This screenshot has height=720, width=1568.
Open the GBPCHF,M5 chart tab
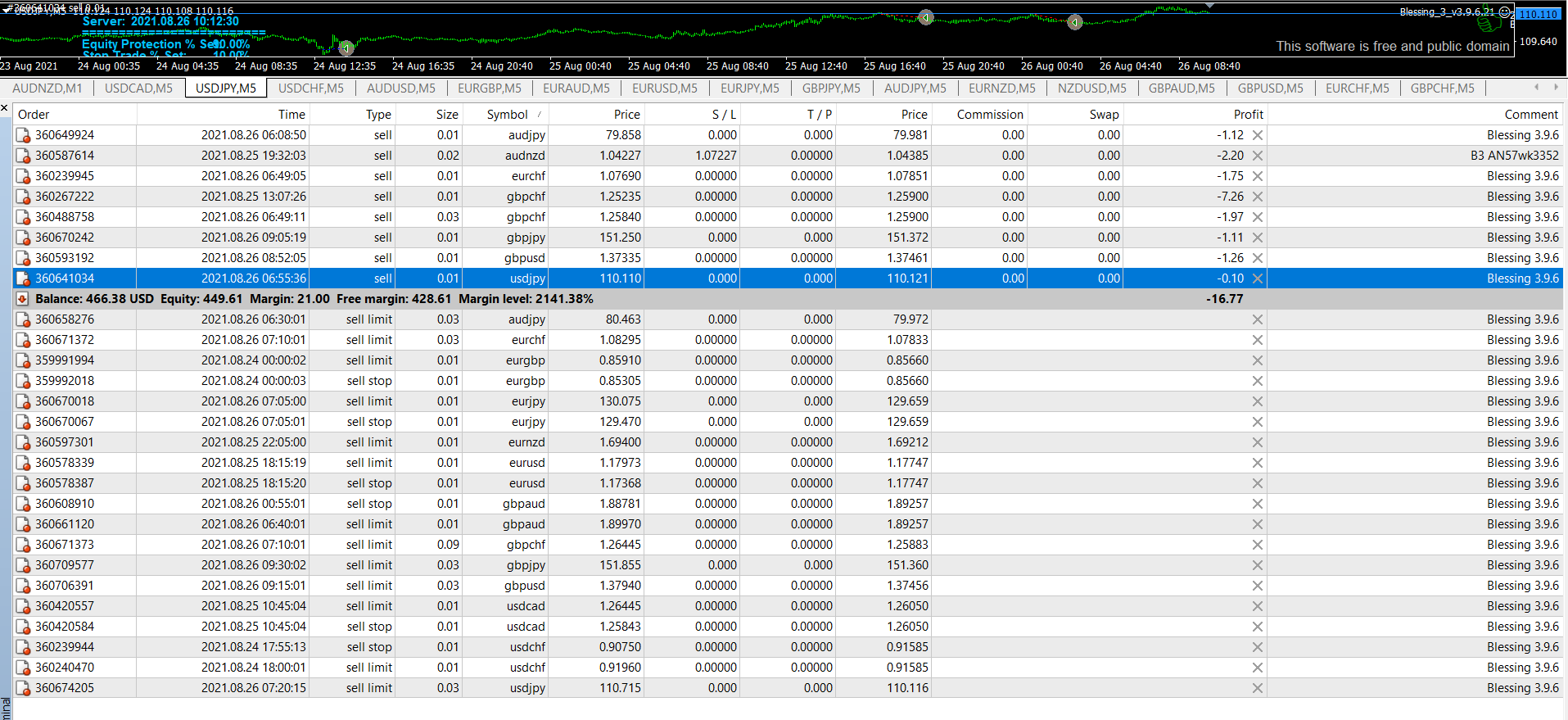click(1443, 88)
